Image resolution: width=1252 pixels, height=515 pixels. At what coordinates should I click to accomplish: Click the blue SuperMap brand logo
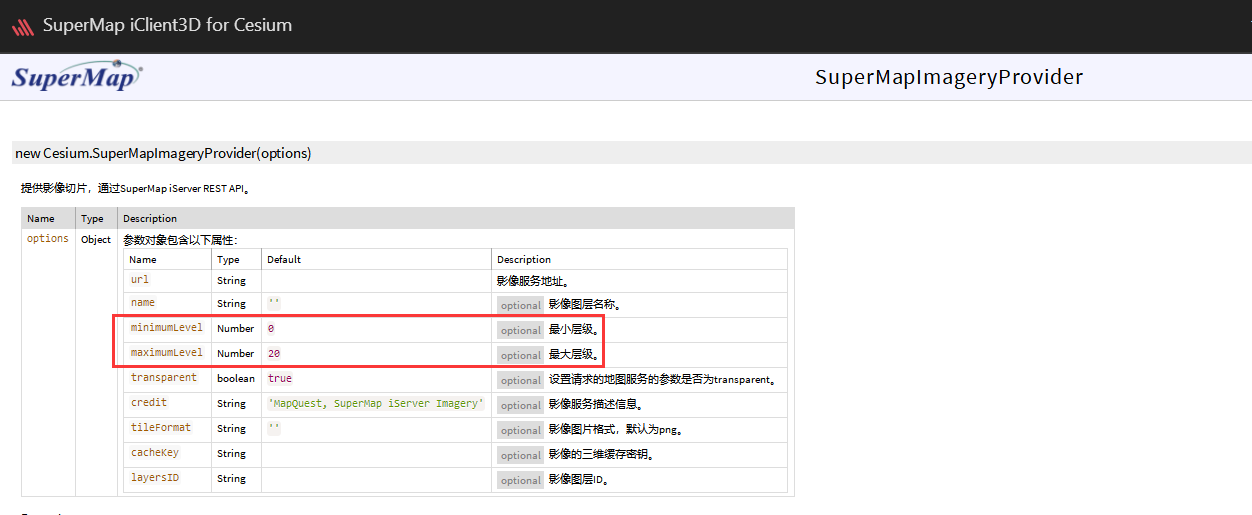(x=77, y=77)
